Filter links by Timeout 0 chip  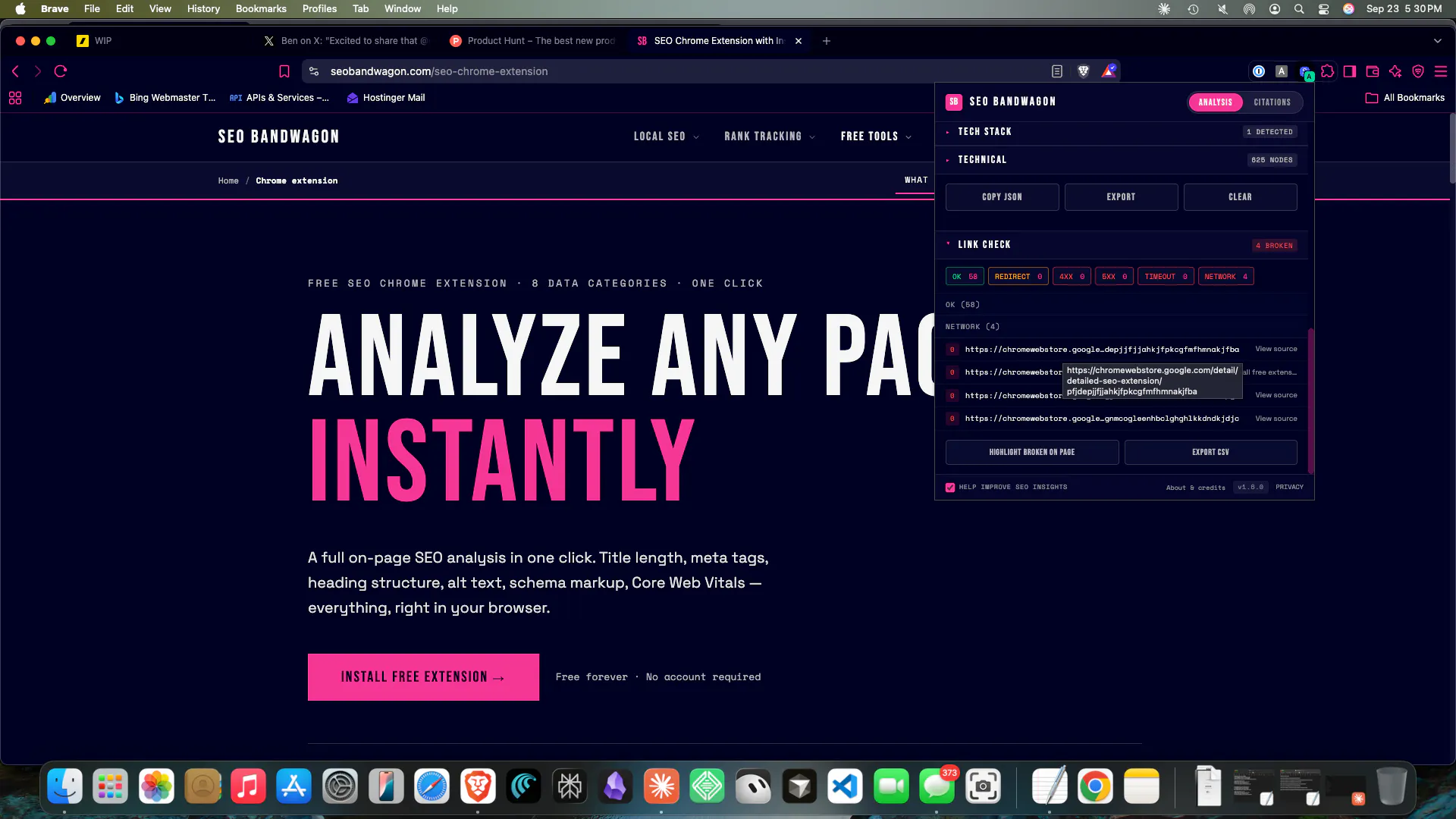pyautogui.click(x=1166, y=277)
